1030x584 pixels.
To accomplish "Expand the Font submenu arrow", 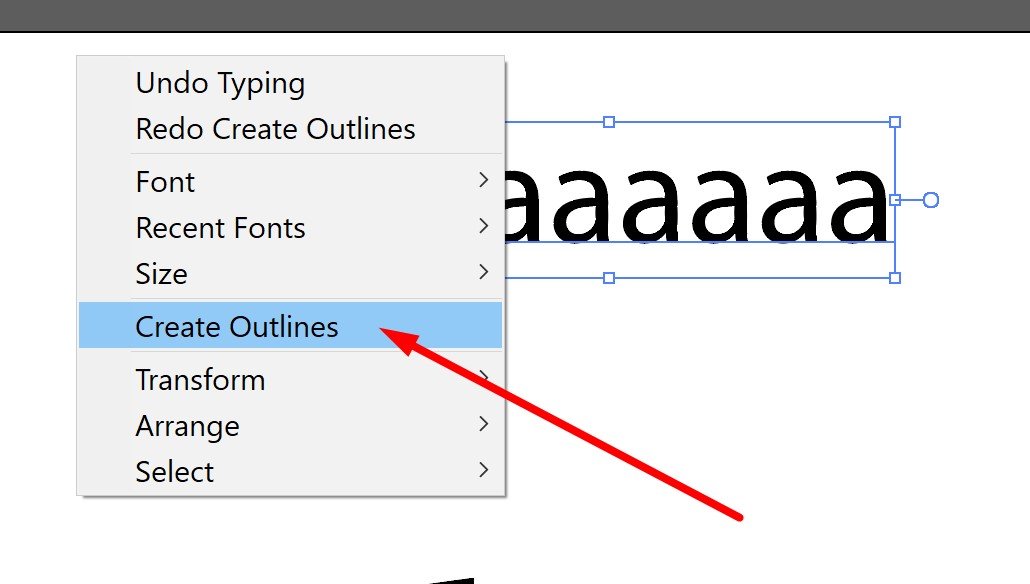I will 484,180.
